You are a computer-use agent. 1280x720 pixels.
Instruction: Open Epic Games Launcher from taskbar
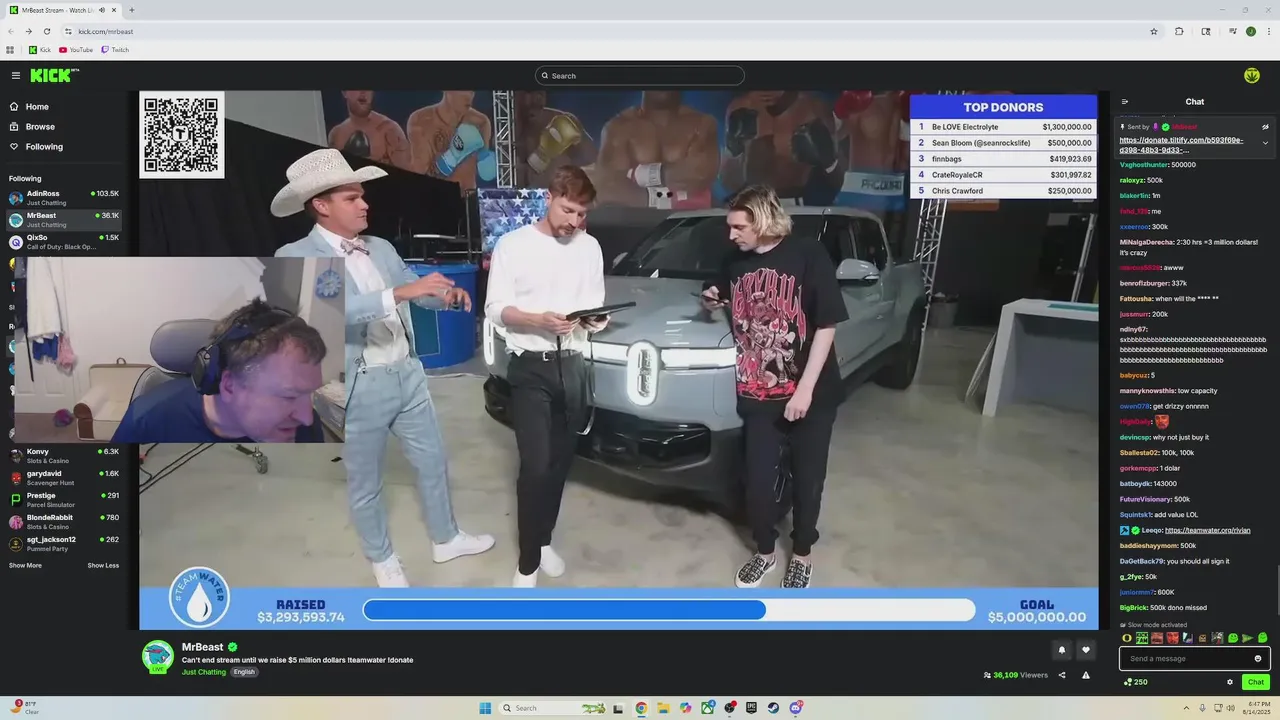(751, 708)
